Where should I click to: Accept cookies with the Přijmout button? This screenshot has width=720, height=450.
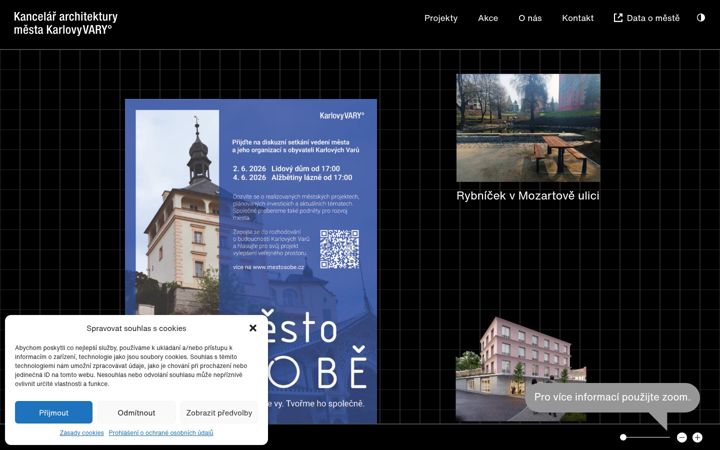click(53, 412)
